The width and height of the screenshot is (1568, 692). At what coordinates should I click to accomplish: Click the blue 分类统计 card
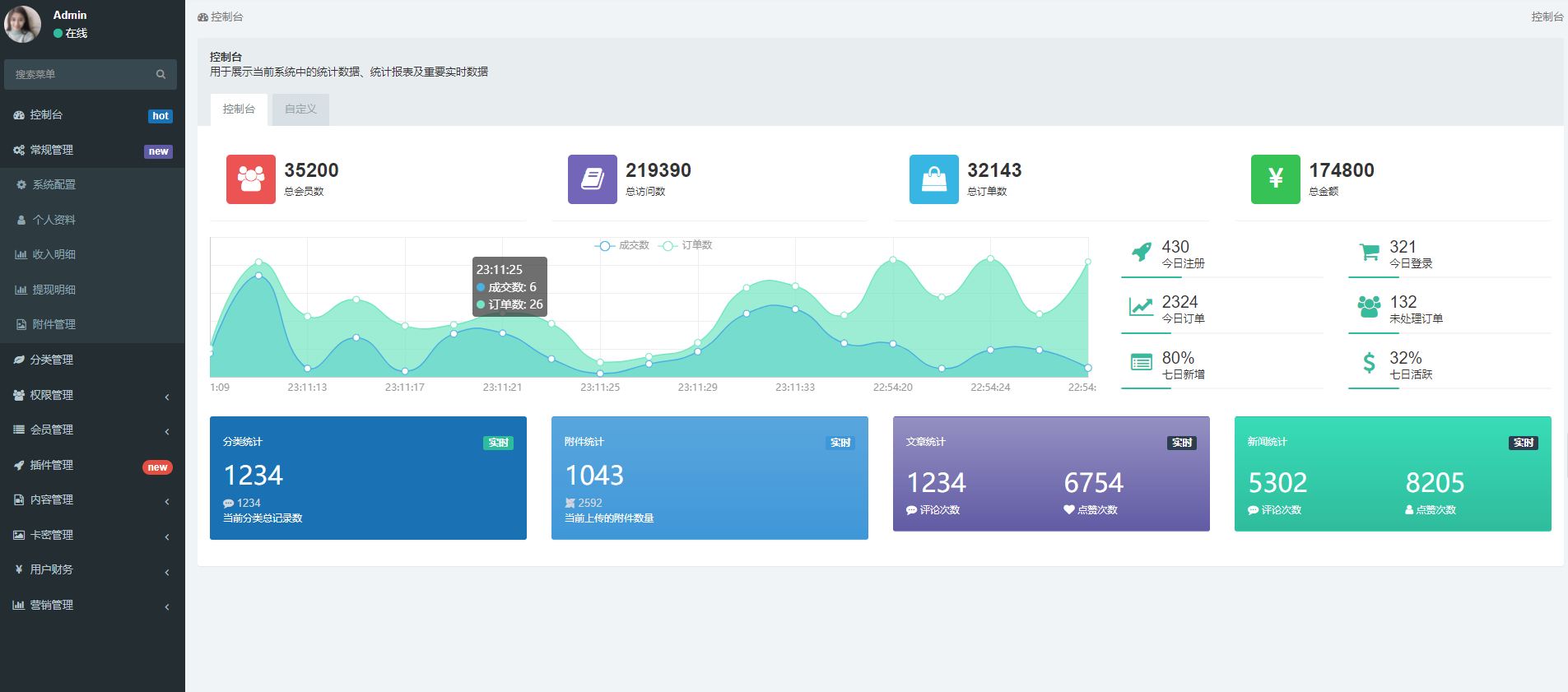[368, 478]
